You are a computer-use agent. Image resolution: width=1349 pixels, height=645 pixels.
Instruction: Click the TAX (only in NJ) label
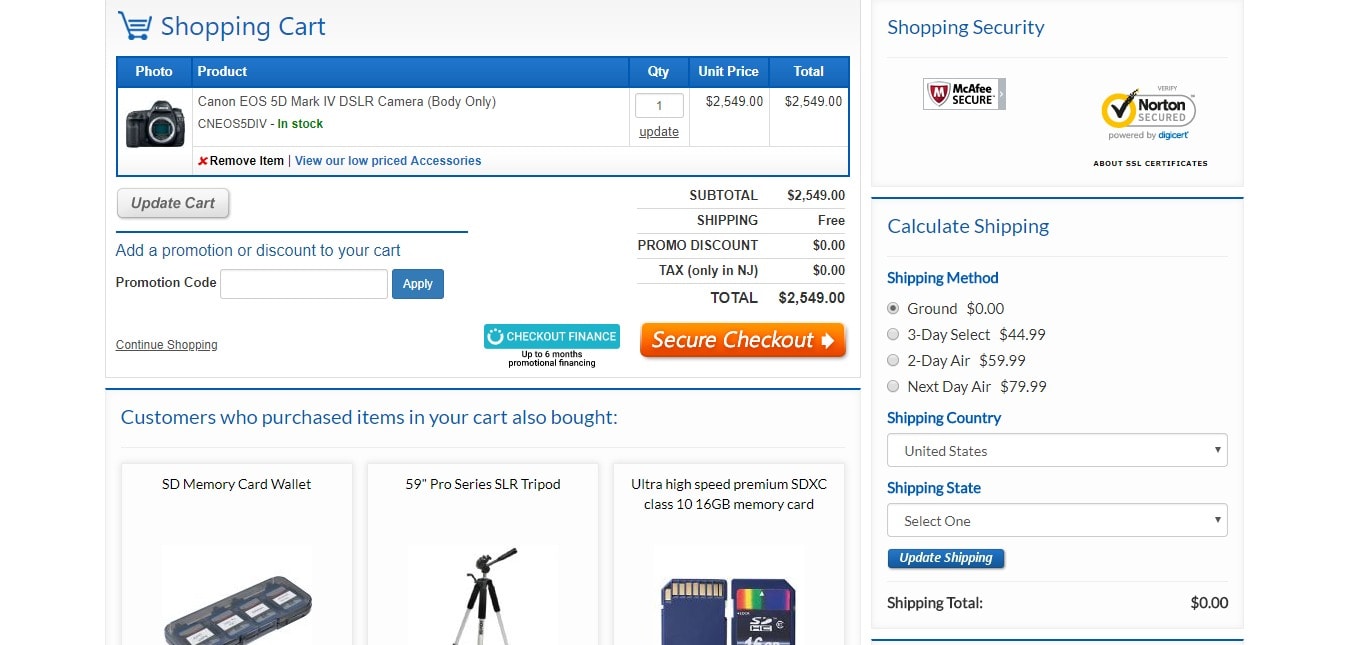[708, 270]
